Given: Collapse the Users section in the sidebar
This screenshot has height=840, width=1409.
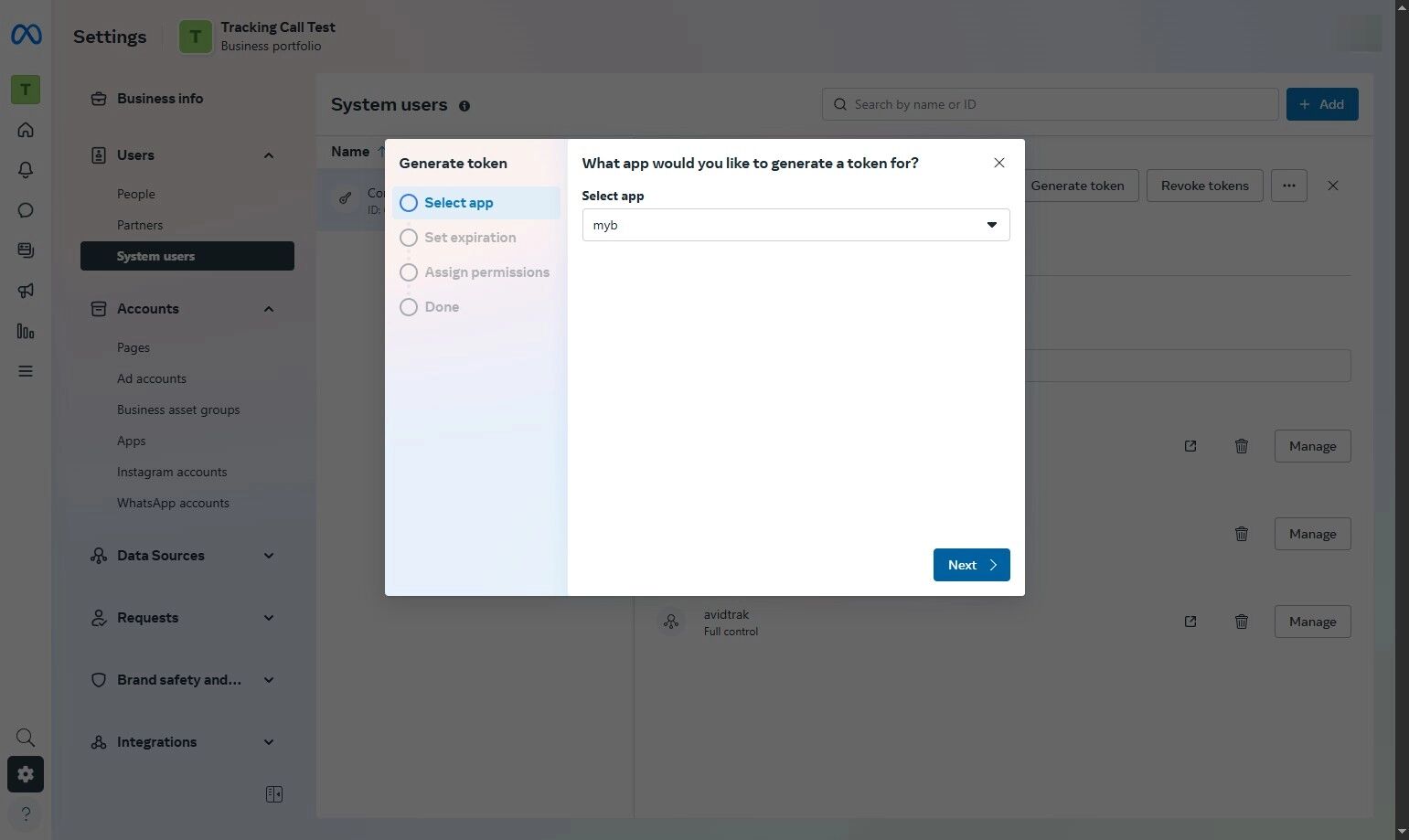Looking at the screenshot, I should click(268, 155).
